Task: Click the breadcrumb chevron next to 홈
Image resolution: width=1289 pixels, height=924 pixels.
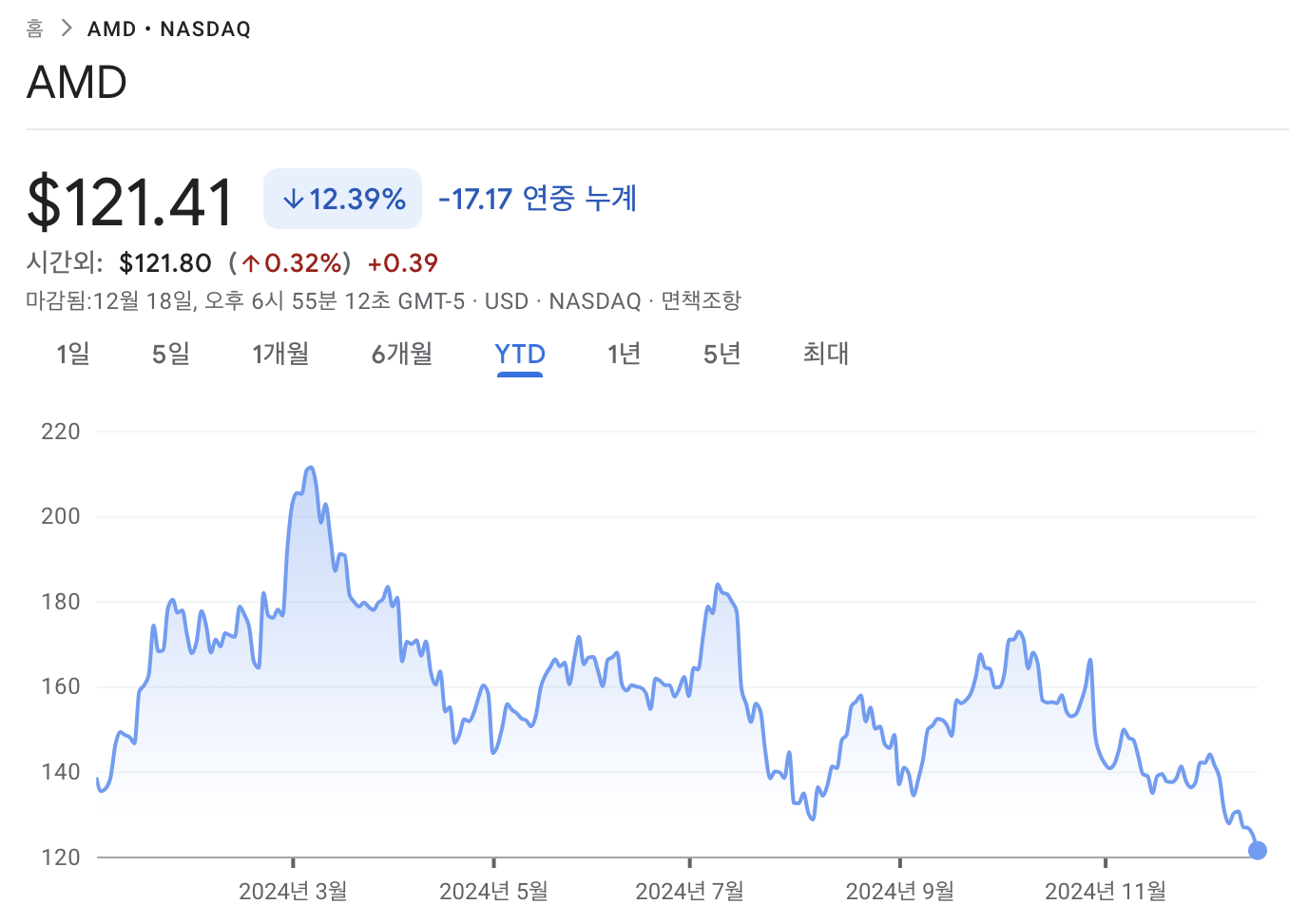Action: [x=66, y=29]
